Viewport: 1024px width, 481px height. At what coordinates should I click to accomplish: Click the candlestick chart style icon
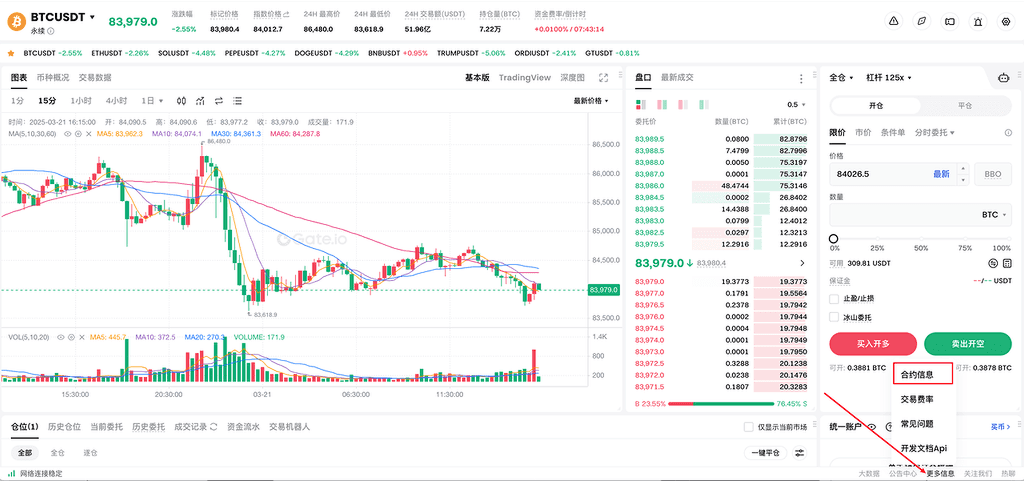(x=181, y=101)
